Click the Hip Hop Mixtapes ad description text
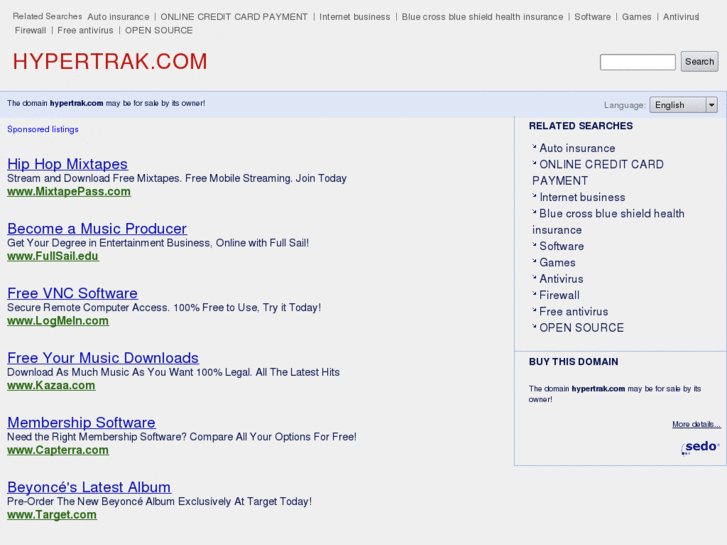The height and width of the screenshot is (545, 727). [x=177, y=178]
